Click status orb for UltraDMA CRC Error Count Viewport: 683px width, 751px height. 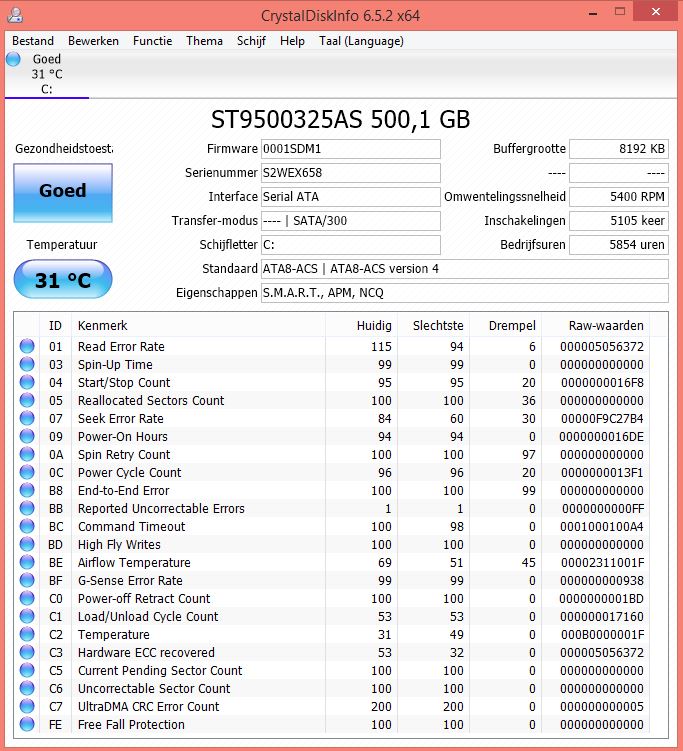click(x=27, y=706)
